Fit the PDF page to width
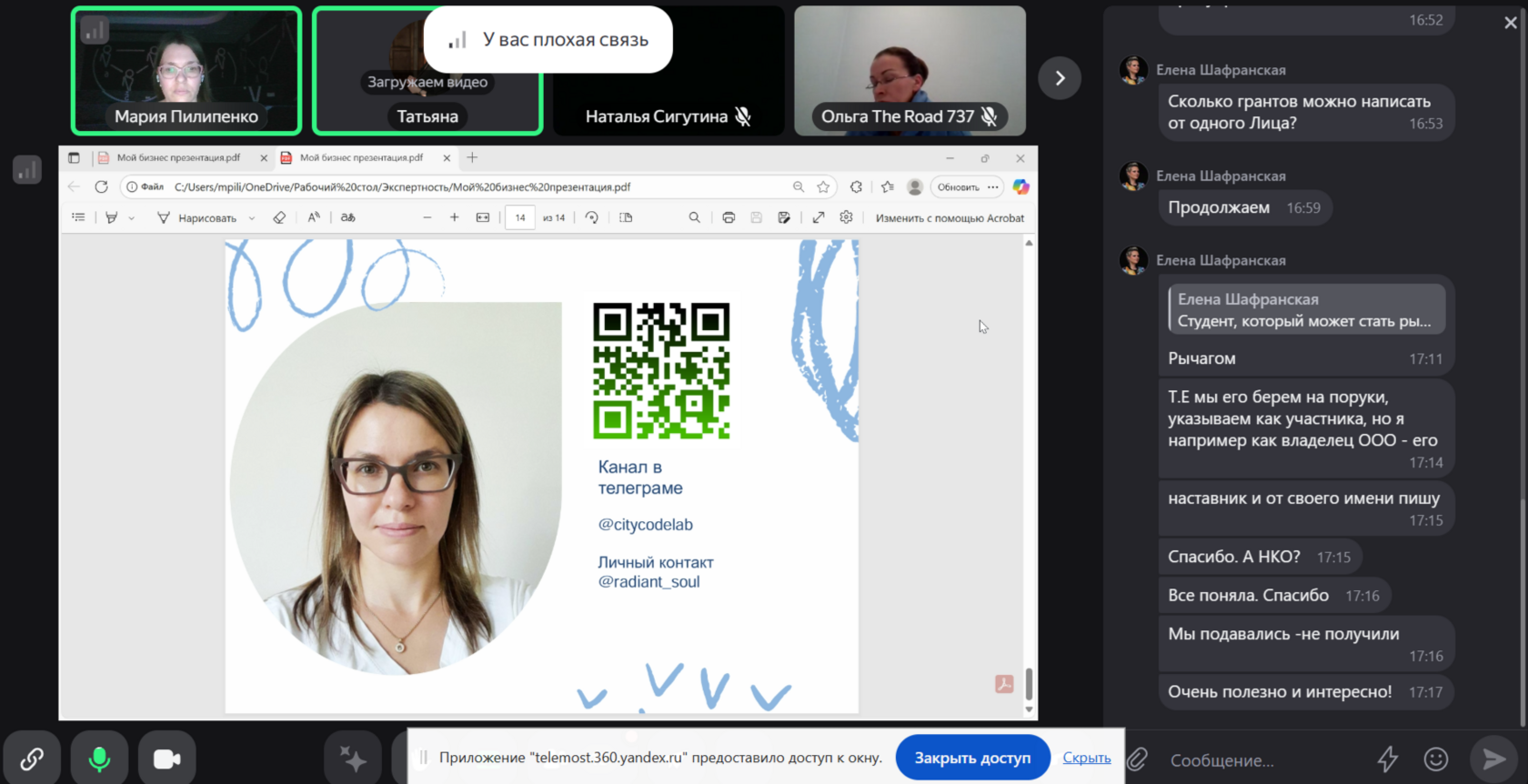 483,217
